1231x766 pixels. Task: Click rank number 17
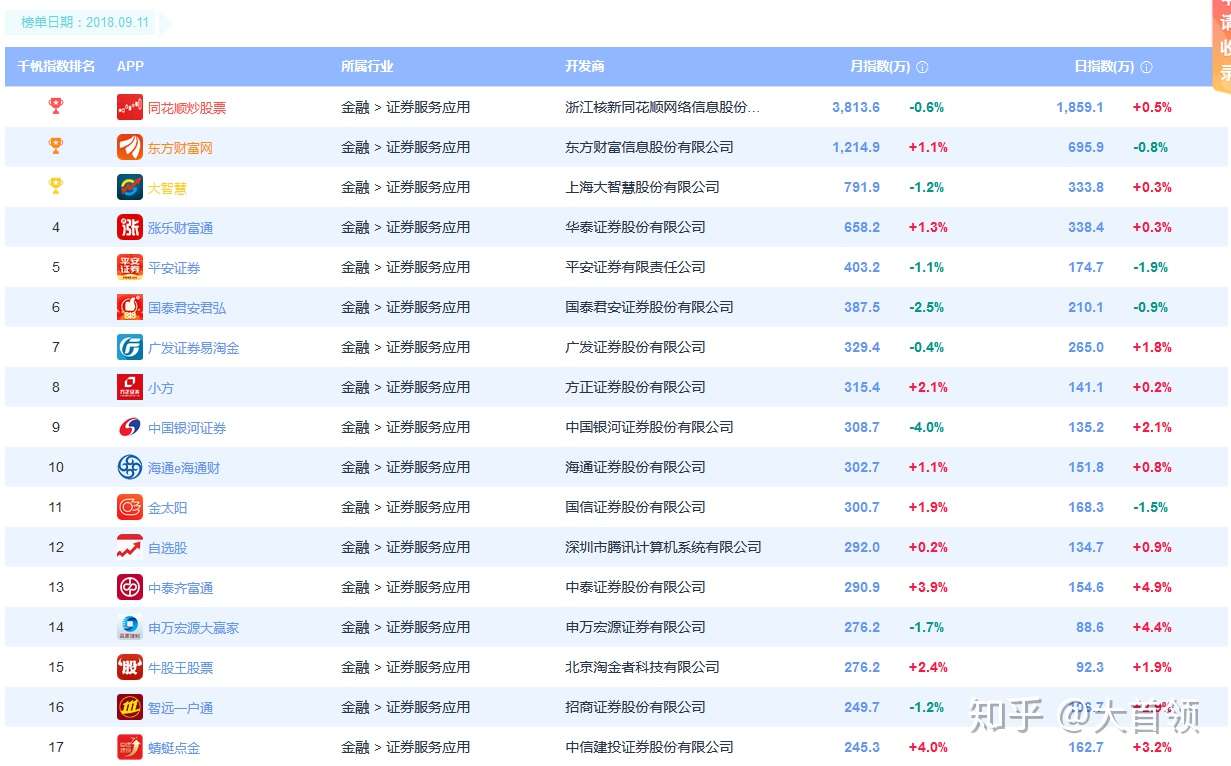(56, 747)
